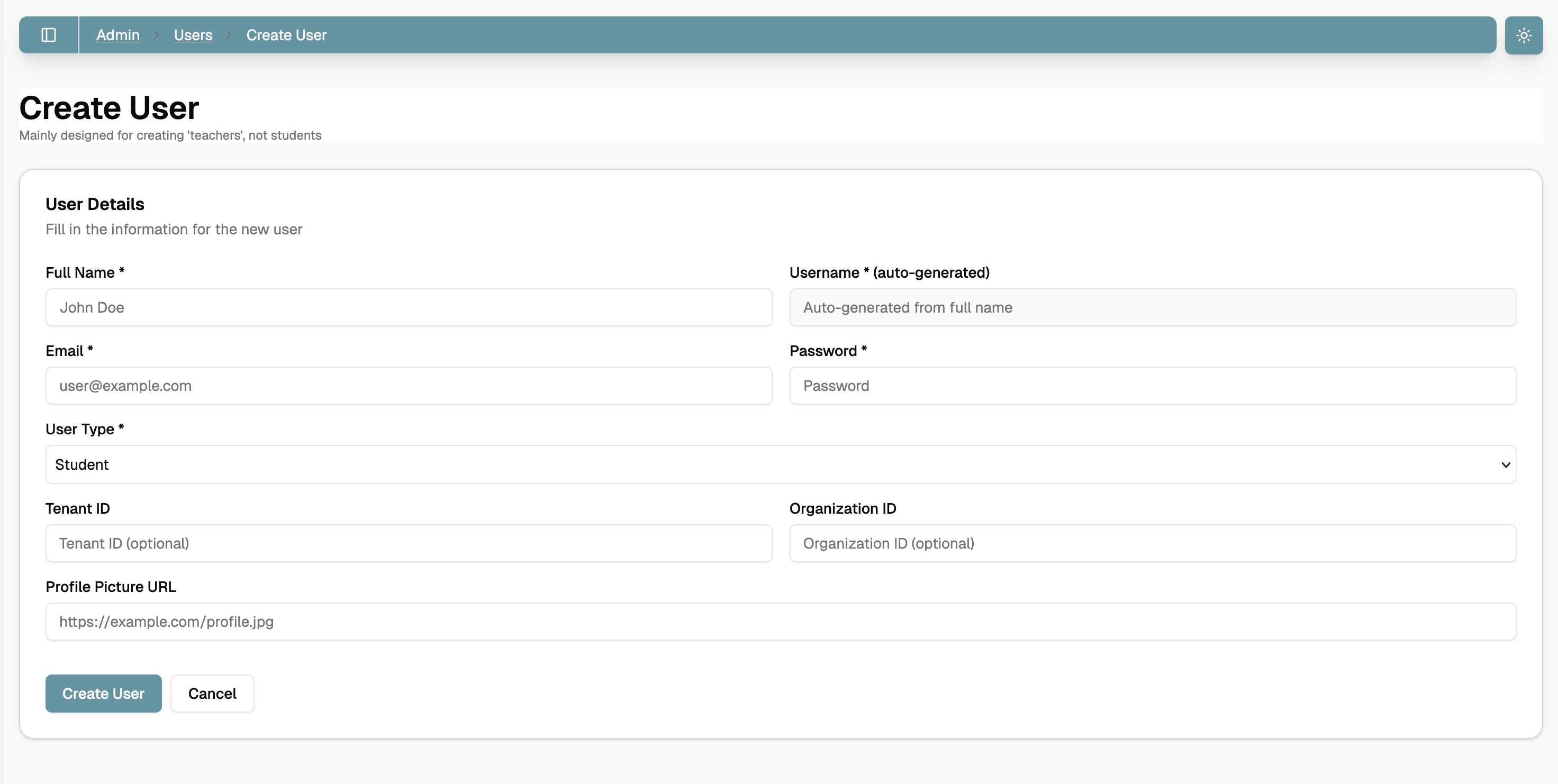
Task: Click the chevron separator after Admin
Action: [x=157, y=34]
